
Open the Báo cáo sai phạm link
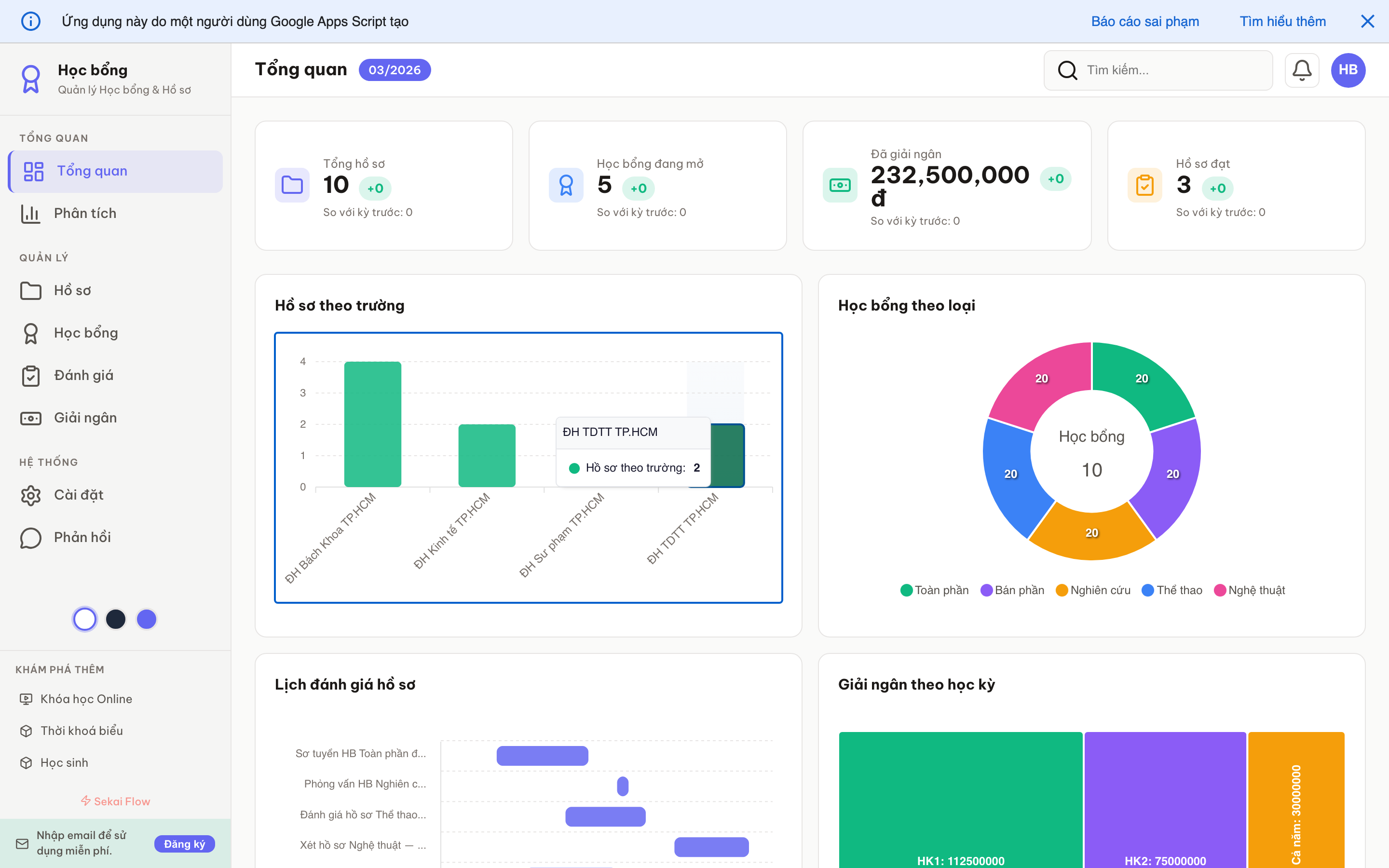click(x=1144, y=21)
